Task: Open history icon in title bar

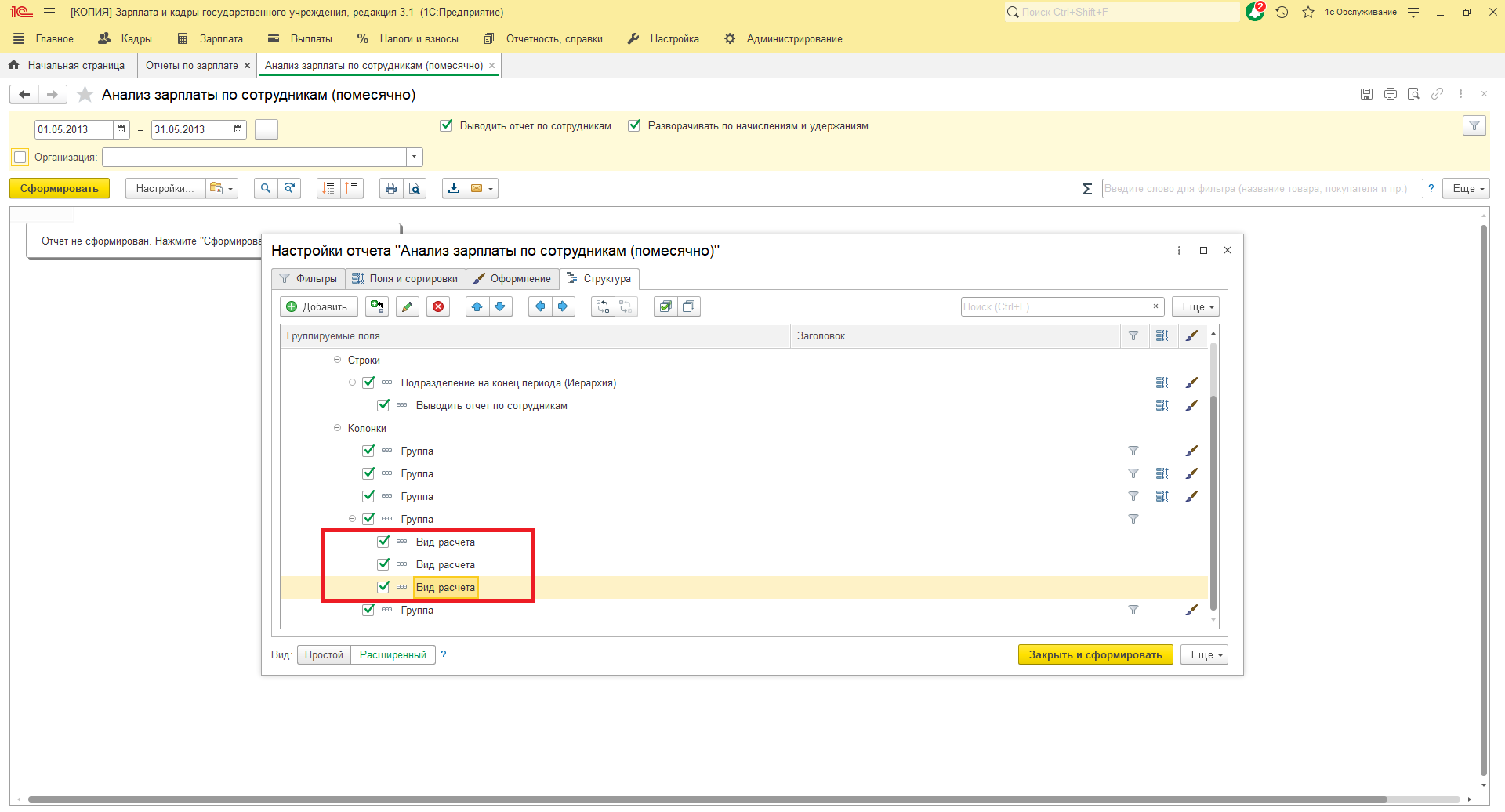Action: 1282,12
